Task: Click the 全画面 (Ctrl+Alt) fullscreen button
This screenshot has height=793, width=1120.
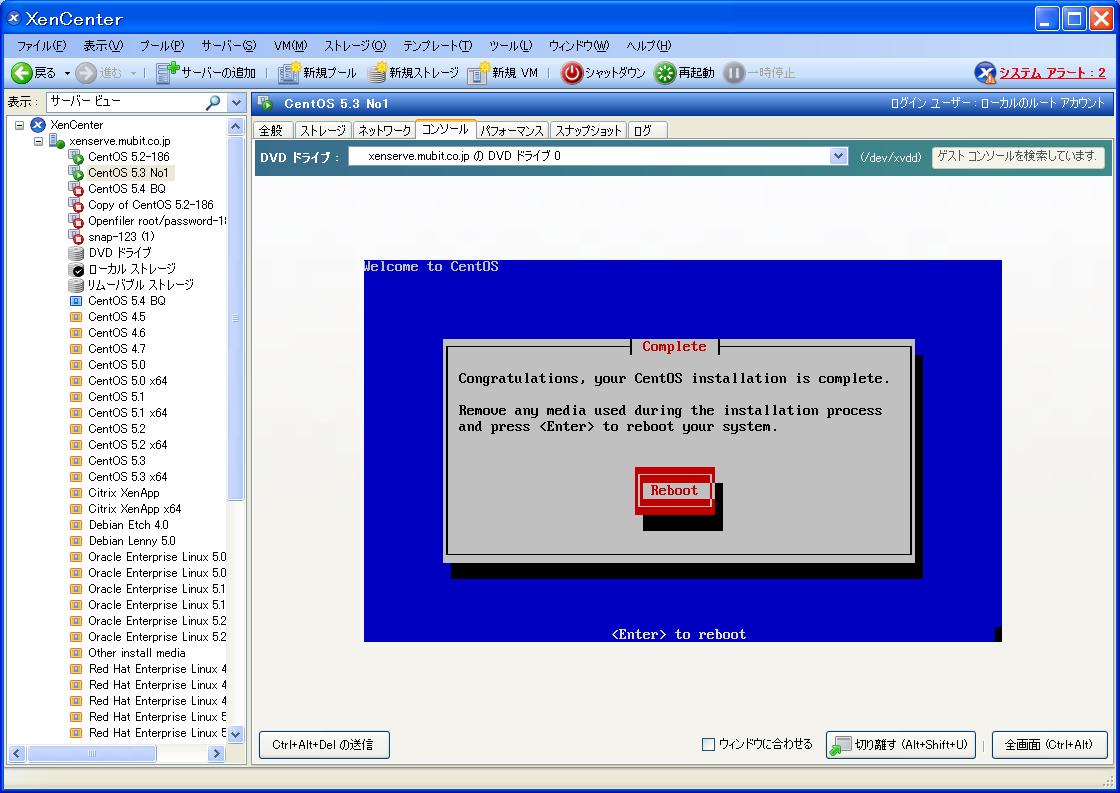Action: click(x=1049, y=744)
